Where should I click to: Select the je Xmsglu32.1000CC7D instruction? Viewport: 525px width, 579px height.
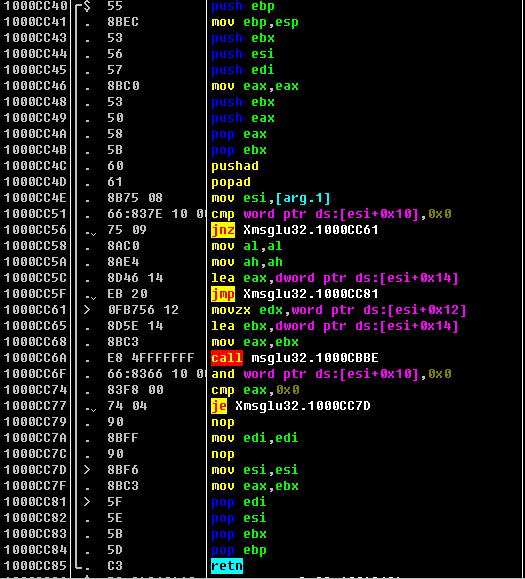click(291, 406)
